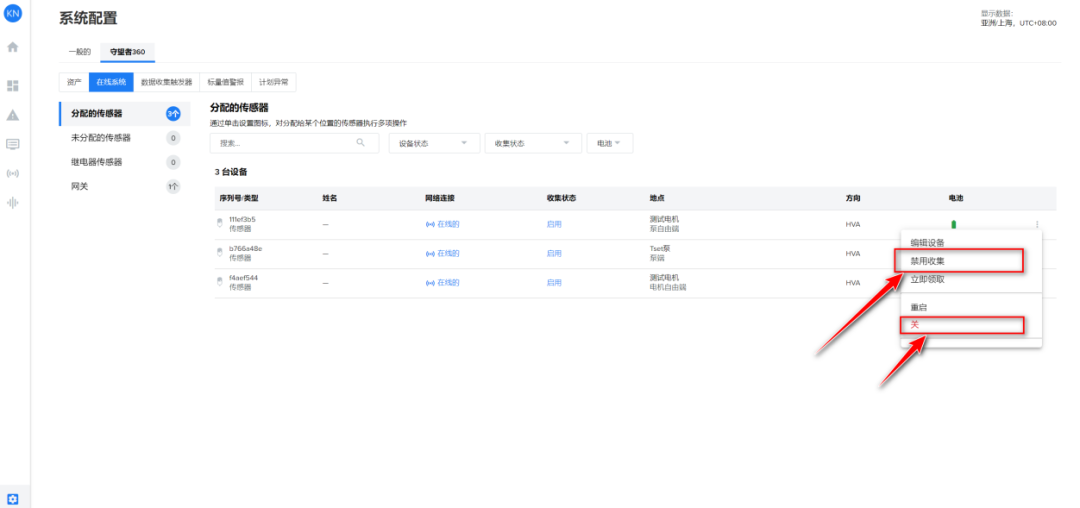
Task: Click 在线的 status link for 111ef3b5
Action: (442, 224)
